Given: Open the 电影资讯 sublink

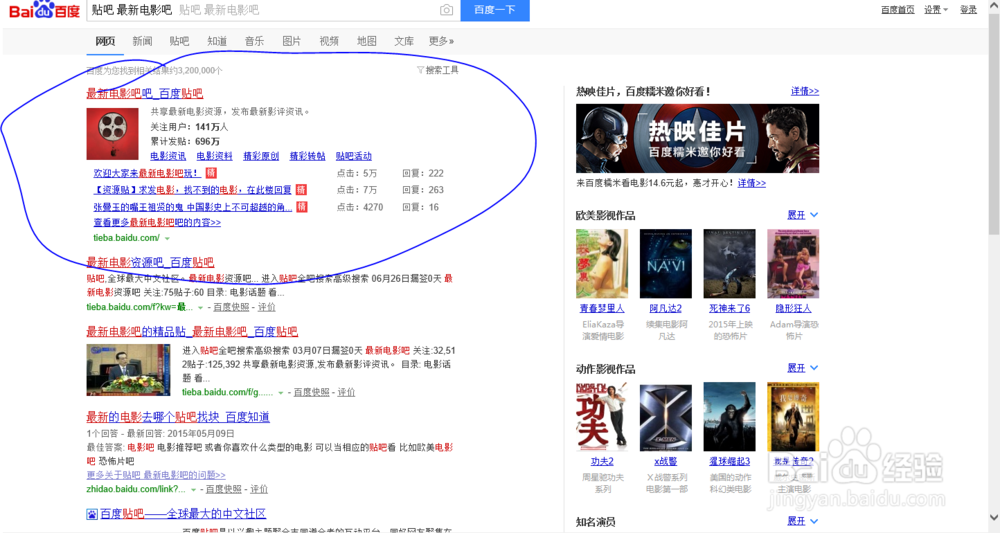Looking at the screenshot, I should pyautogui.click(x=168, y=156).
